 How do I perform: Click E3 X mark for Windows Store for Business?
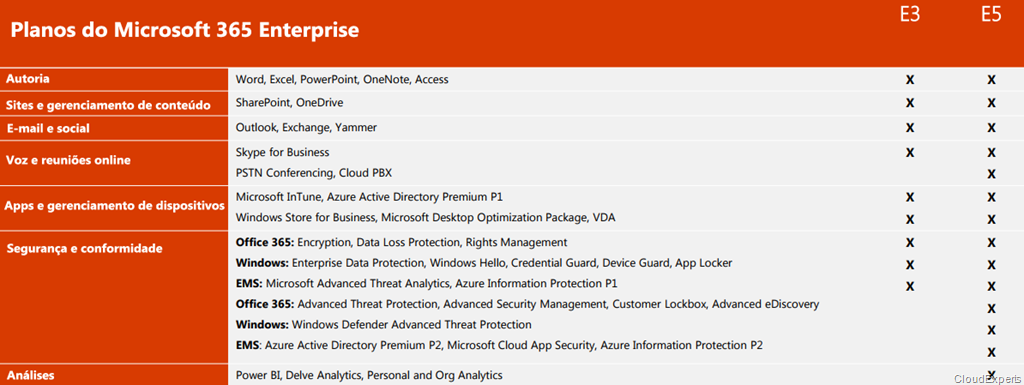coord(910,219)
